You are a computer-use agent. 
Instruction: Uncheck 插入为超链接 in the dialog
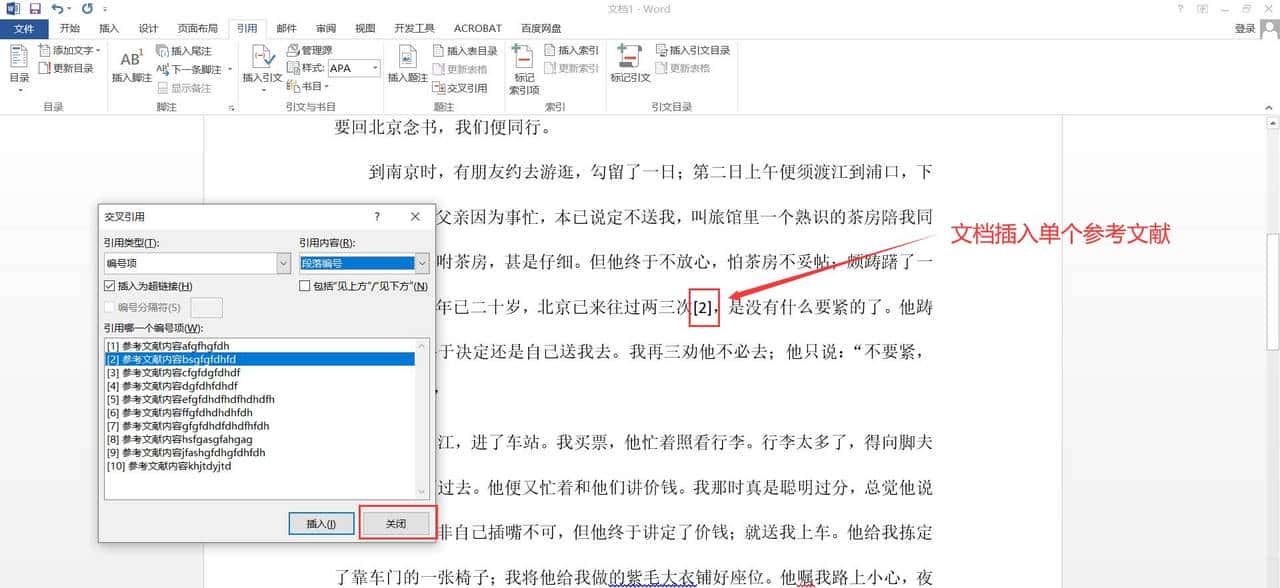pos(110,285)
